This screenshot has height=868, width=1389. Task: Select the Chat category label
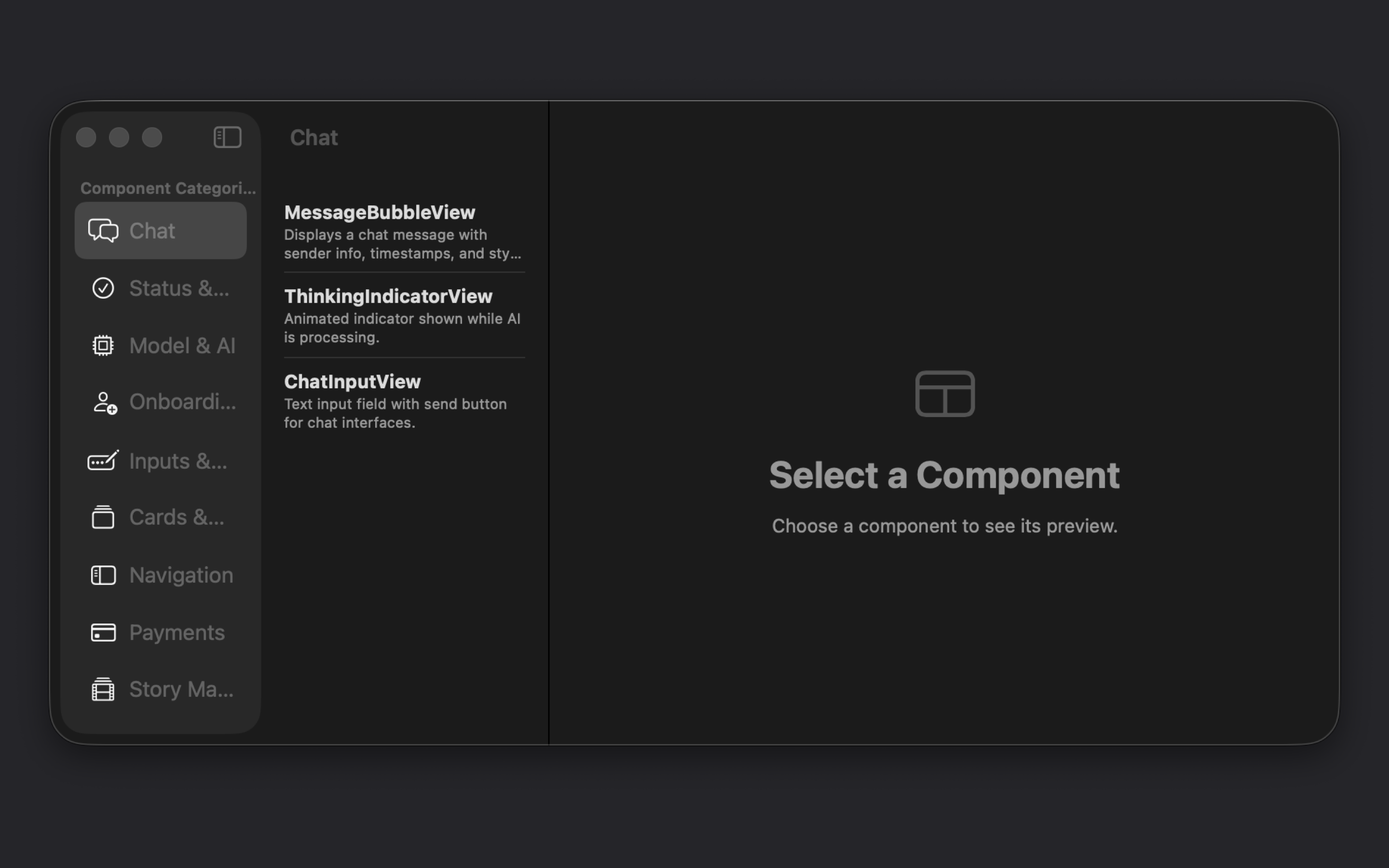pyautogui.click(x=152, y=231)
